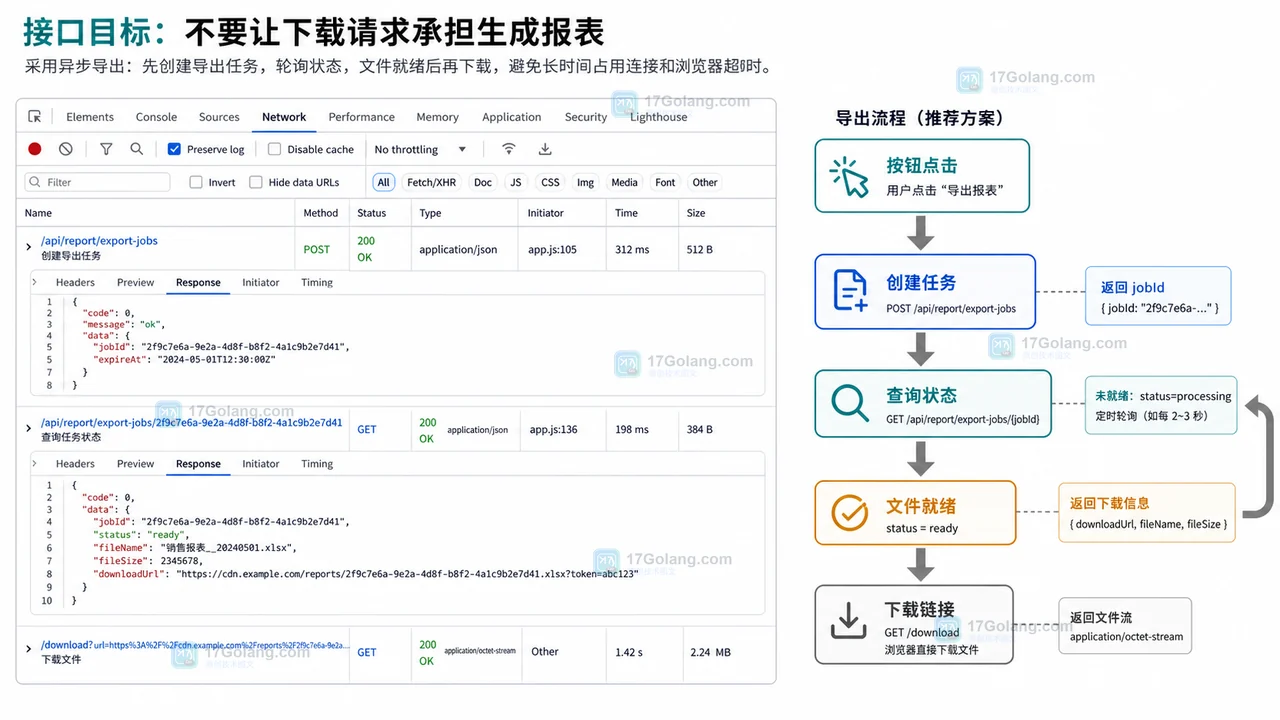Click the document-plus icon in 创建任务 step
Viewport: 1280px width, 720px height.
[850, 290]
